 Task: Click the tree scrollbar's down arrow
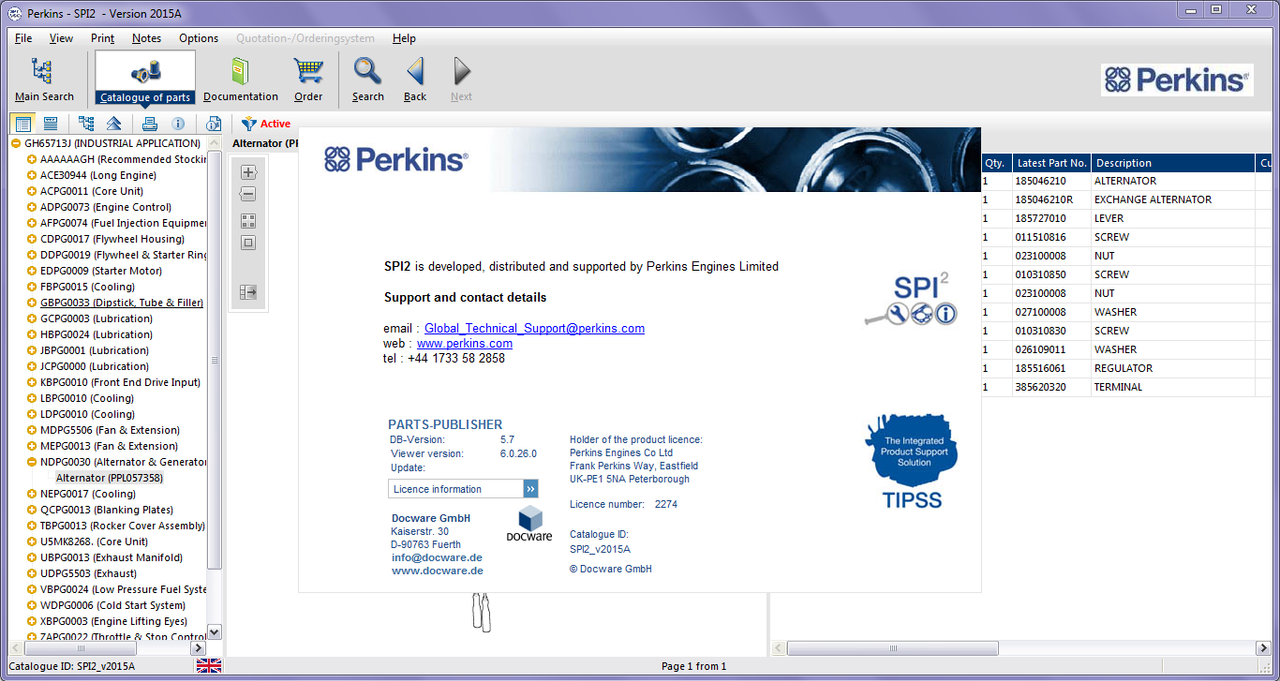tap(214, 632)
